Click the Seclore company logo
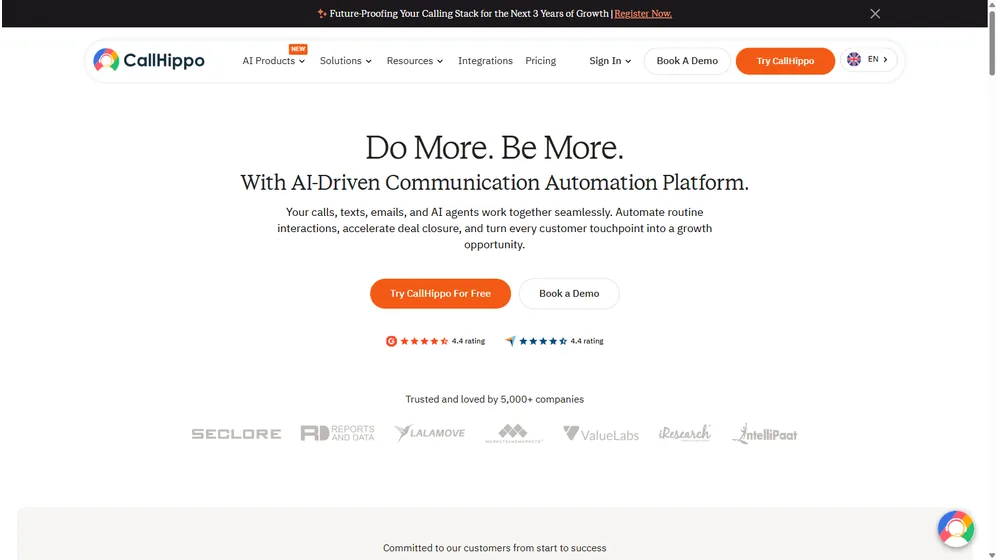This screenshot has height=560, width=1000. pyautogui.click(x=236, y=434)
